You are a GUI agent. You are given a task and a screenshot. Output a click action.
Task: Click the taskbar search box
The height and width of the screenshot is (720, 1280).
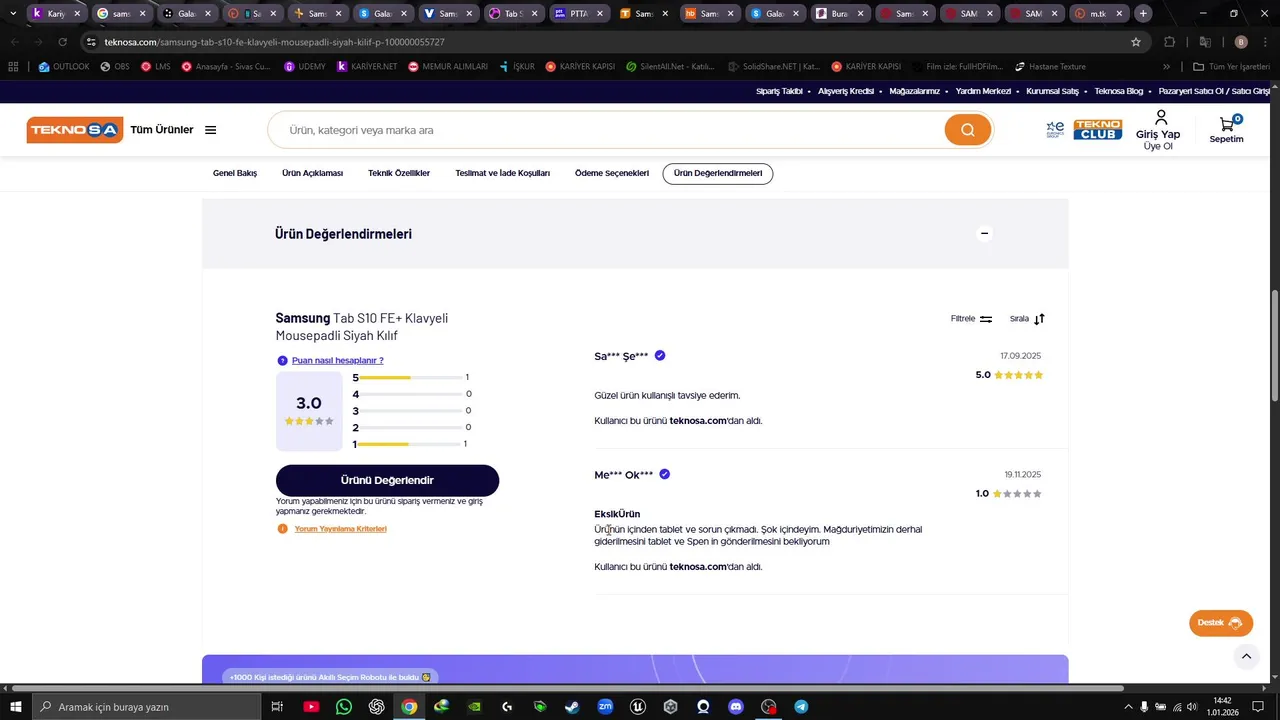click(x=146, y=707)
